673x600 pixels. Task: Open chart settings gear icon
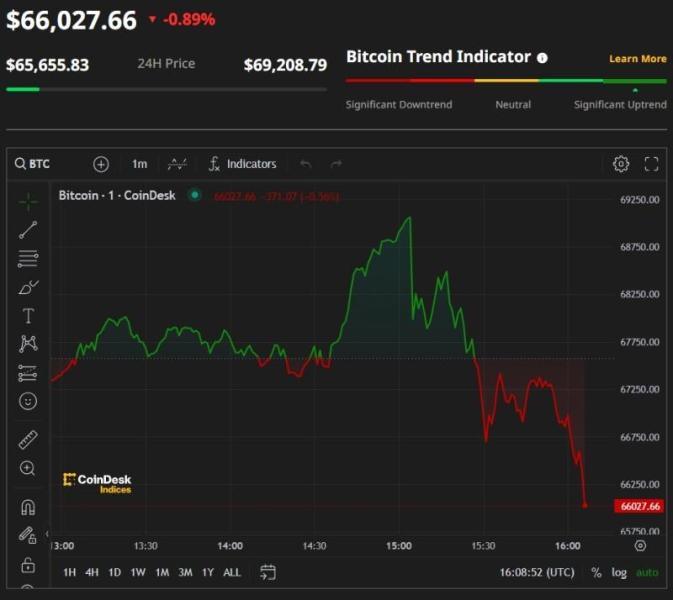[x=621, y=164]
